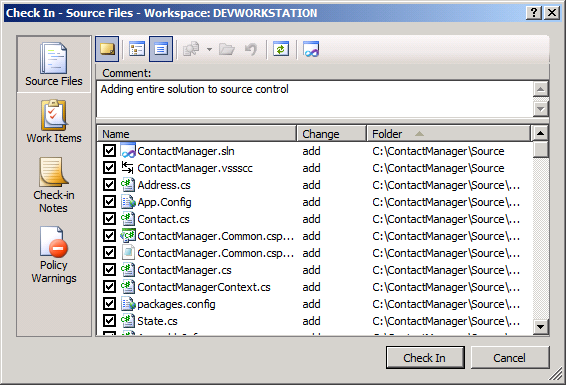
Task: Uncheck the packages.config checkbox
Action: [109, 303]
